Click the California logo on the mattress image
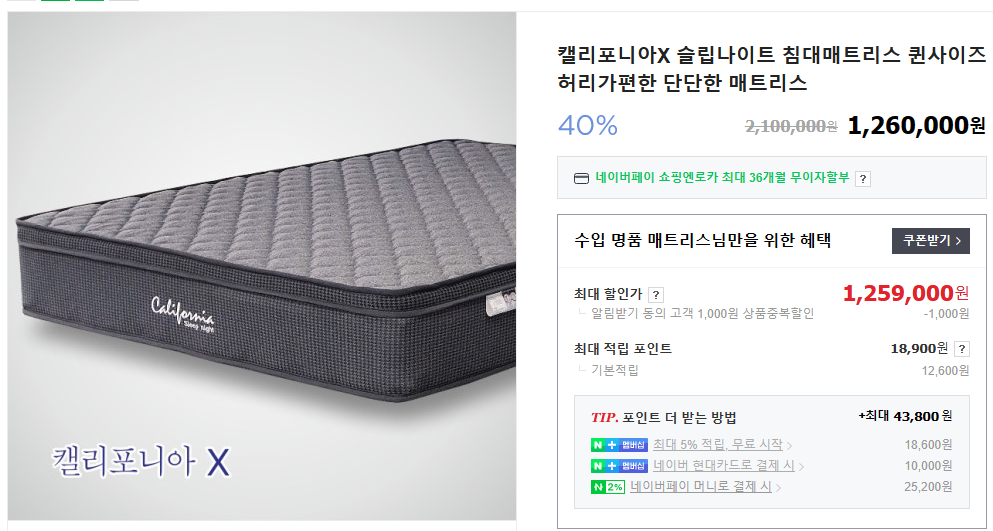This screenshot has height=531, width=993. point(182,314)
